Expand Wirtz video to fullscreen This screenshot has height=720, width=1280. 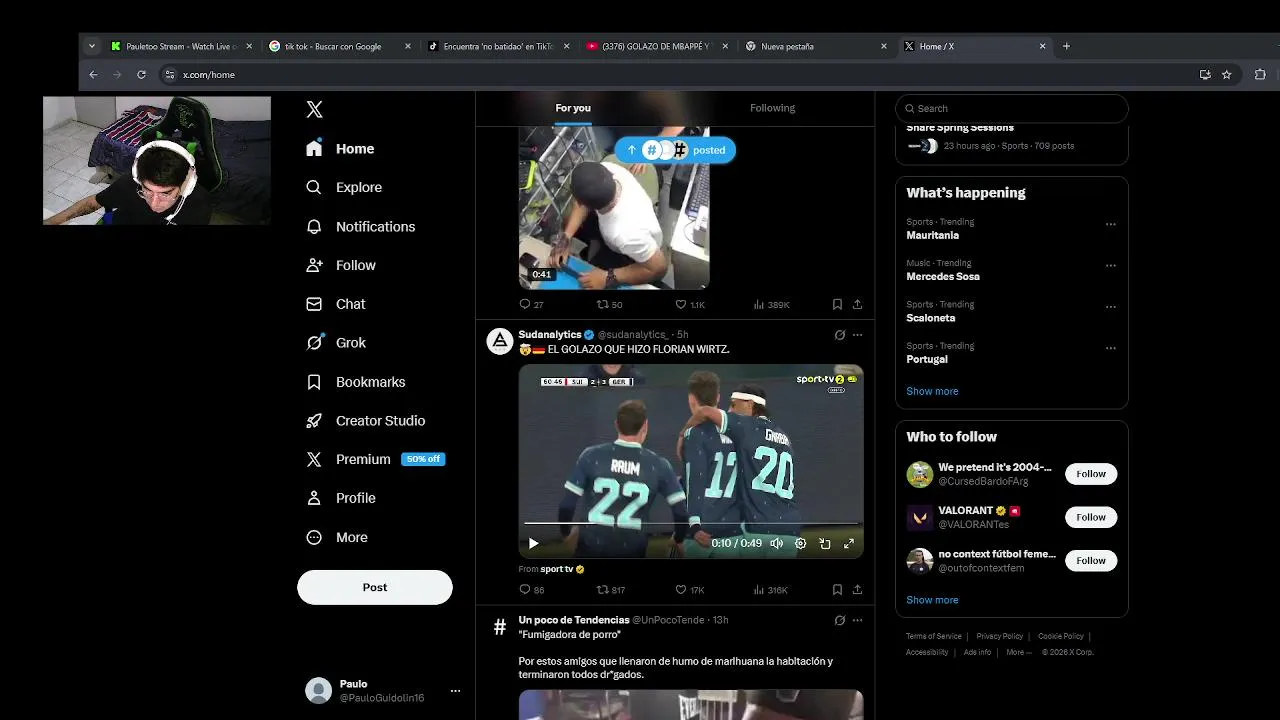coord(848,543)
